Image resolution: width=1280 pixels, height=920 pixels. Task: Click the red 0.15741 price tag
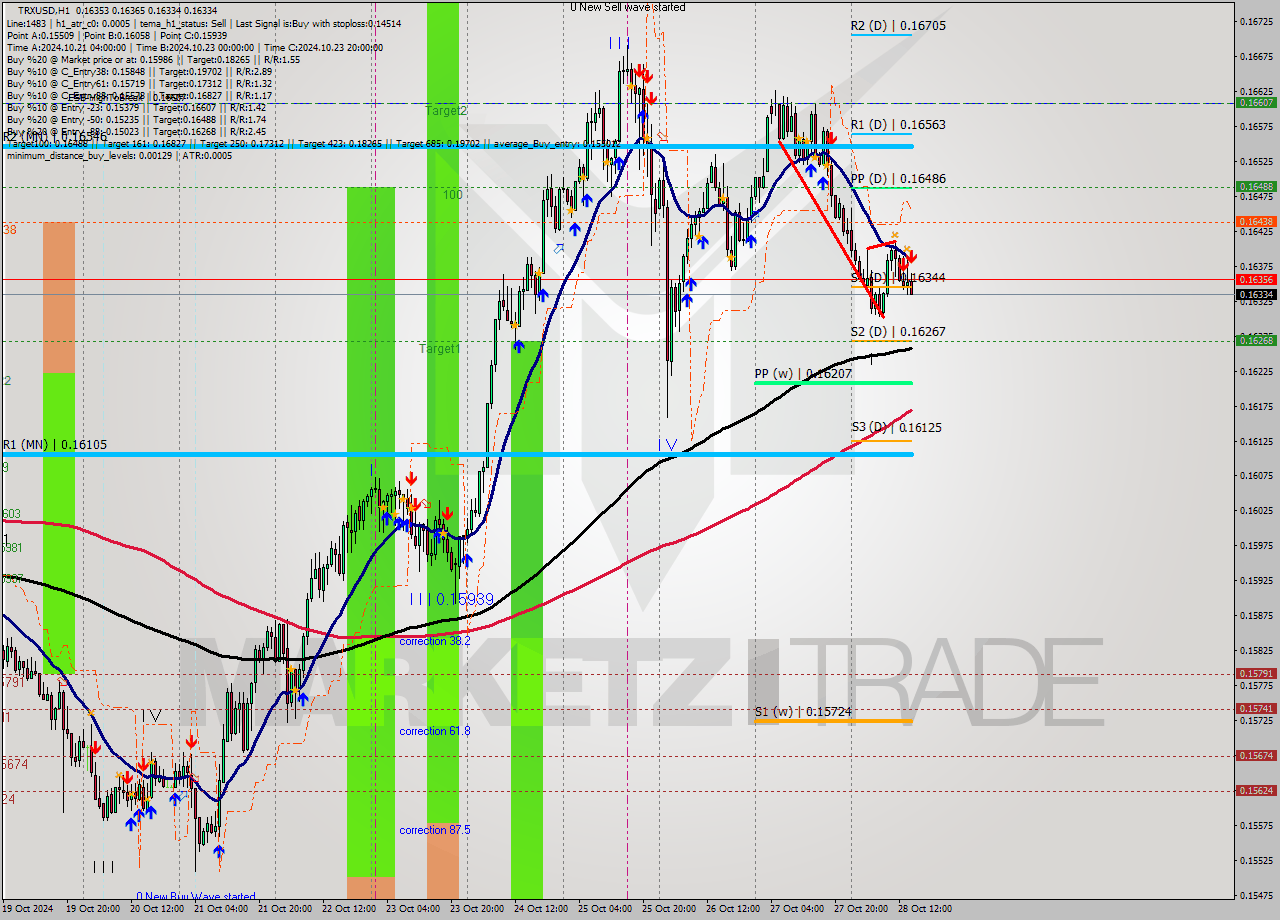(1256, 708)
